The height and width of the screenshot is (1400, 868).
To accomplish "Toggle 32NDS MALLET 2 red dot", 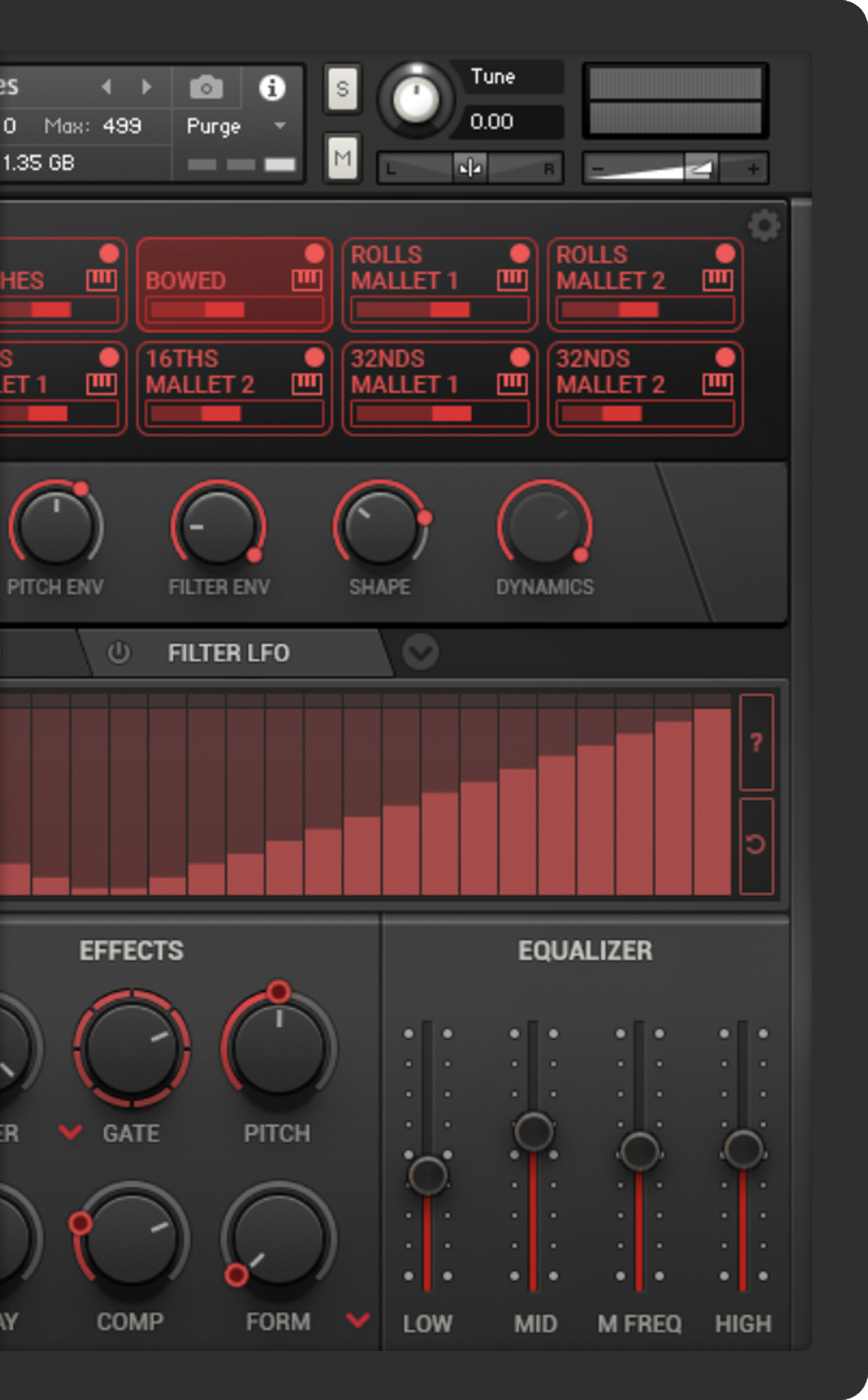I will coord(725,357).
